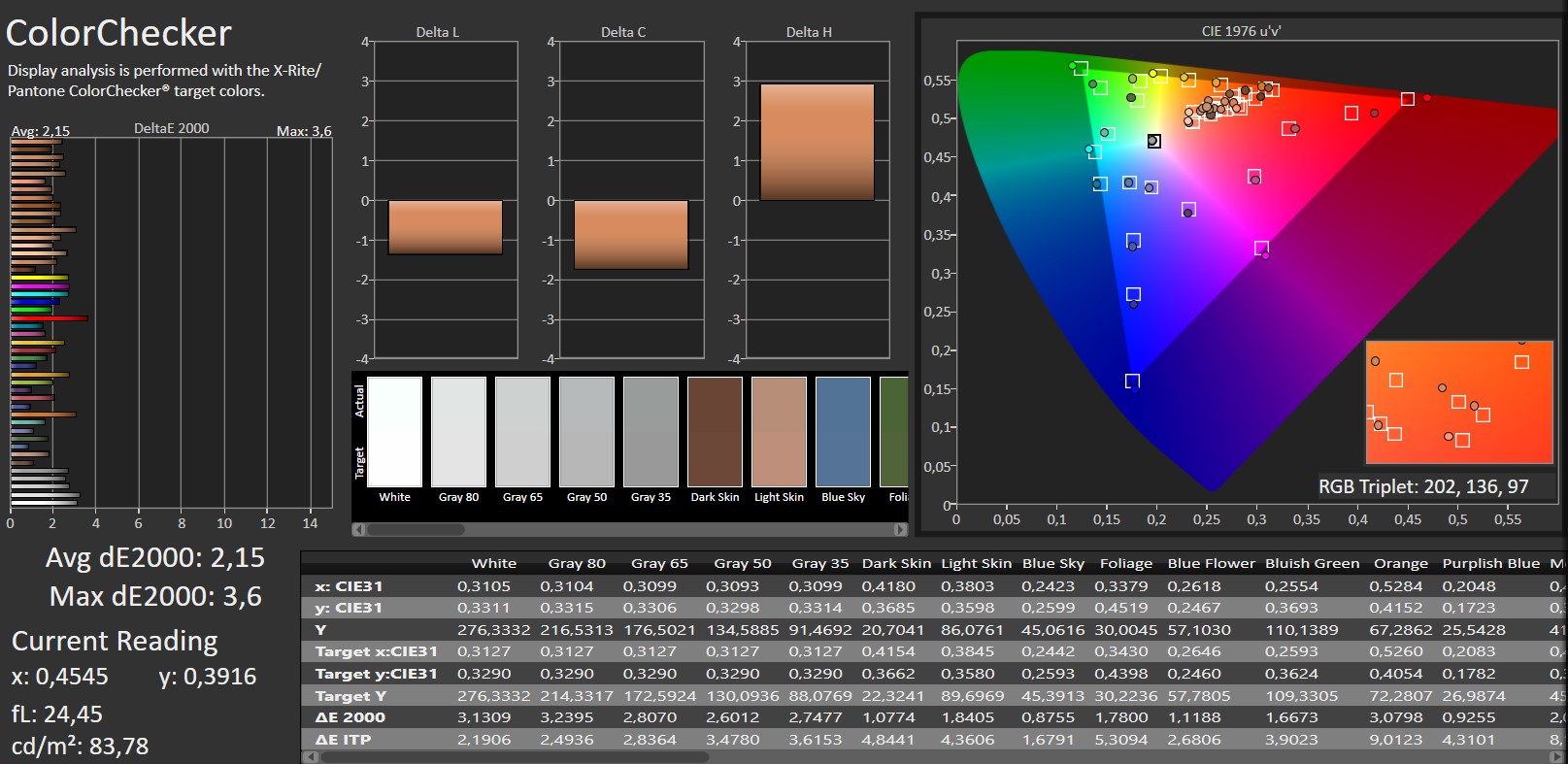
Task: Click the Delta H bar
Action: [817, 142]
